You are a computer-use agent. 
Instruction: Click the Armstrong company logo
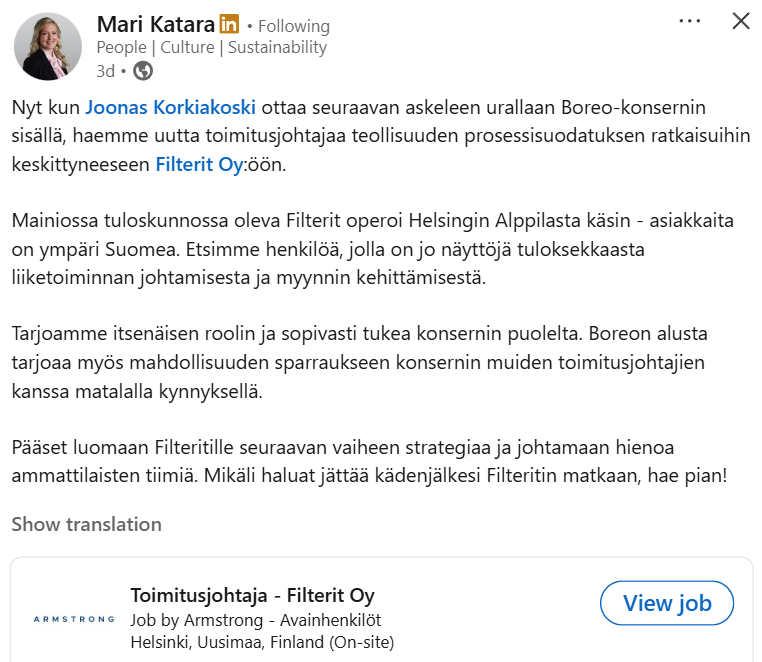(x=74, y=619)
